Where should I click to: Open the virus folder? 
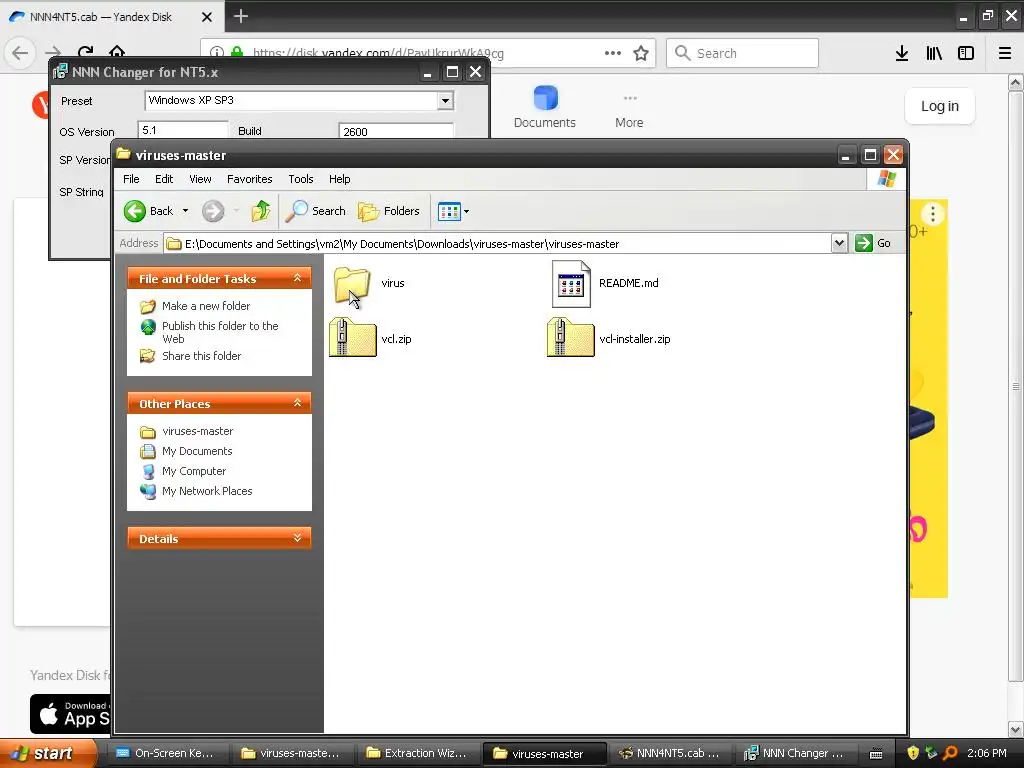click(x=353, y=283)
